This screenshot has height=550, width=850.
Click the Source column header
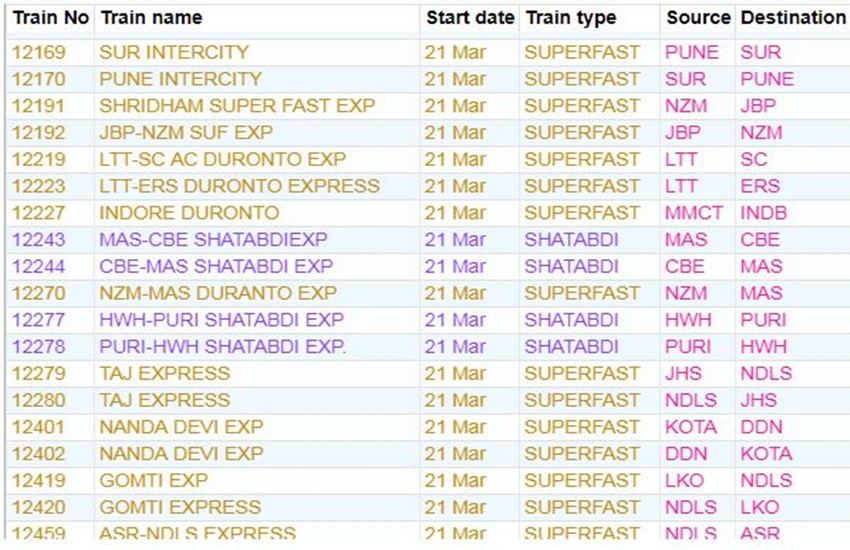[699, 18]
